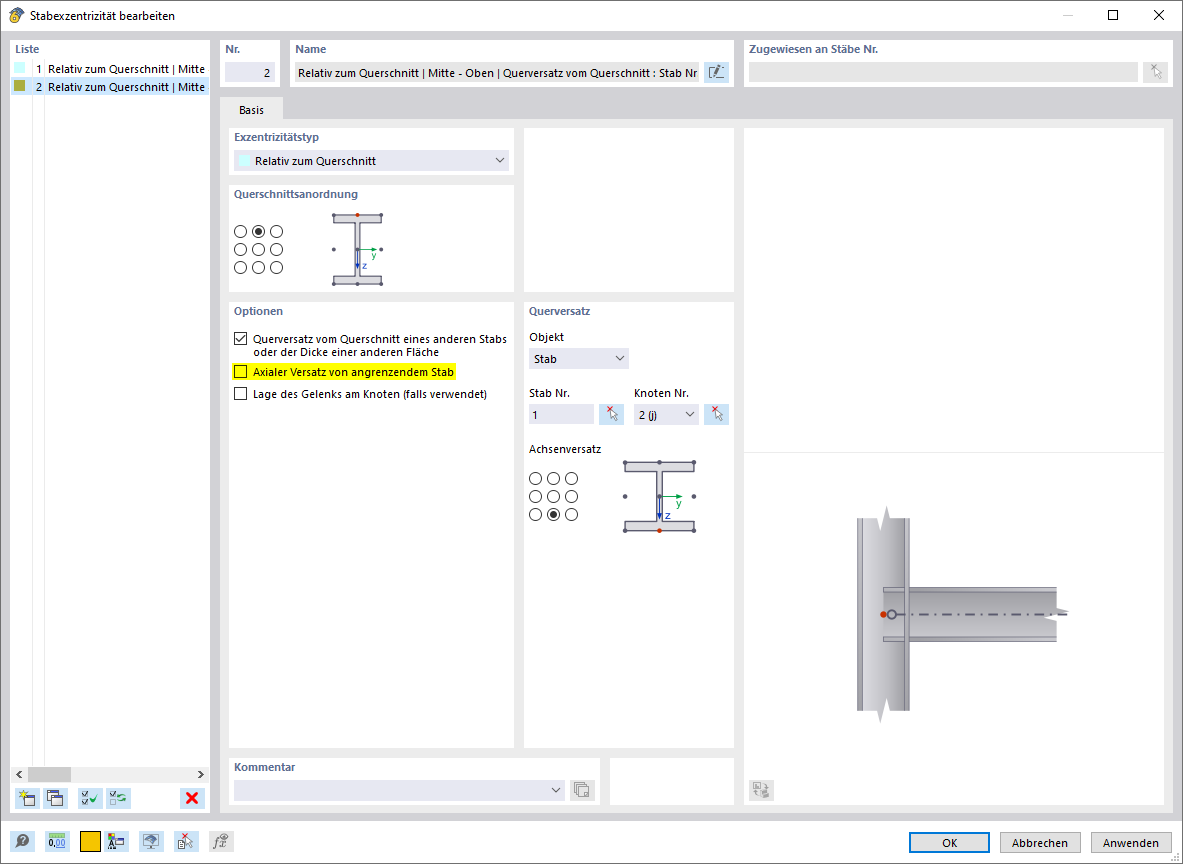
Task: Enable Lage des Gelenks am Knoten checkbox
Action: (241, 393)
